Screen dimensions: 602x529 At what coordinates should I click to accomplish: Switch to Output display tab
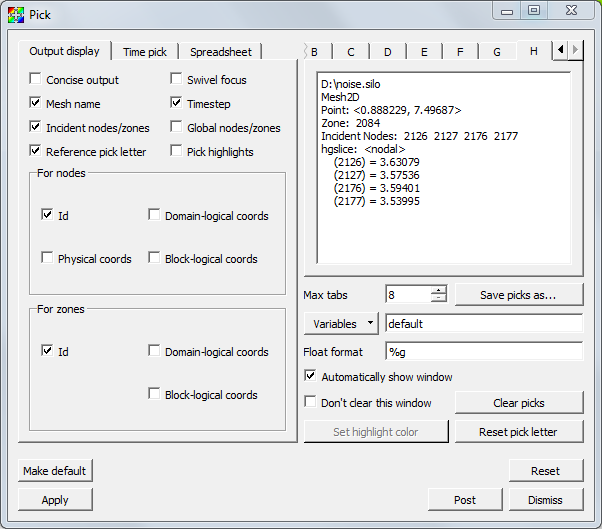[x=64, y=51]
